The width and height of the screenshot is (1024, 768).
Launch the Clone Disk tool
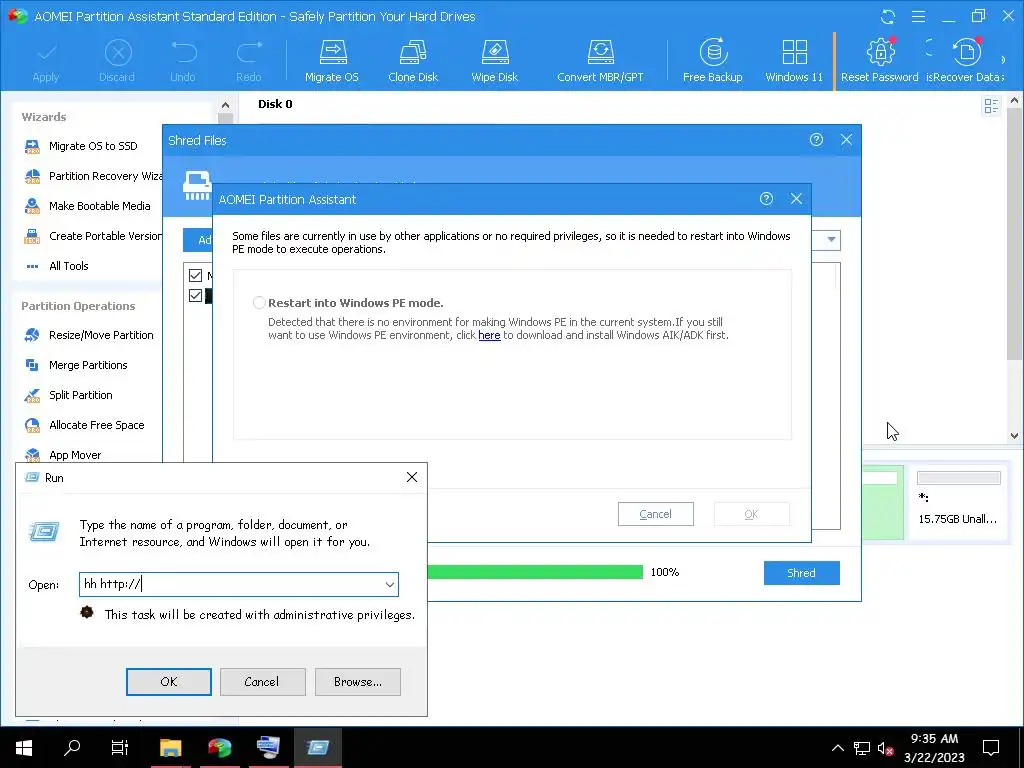413,61
